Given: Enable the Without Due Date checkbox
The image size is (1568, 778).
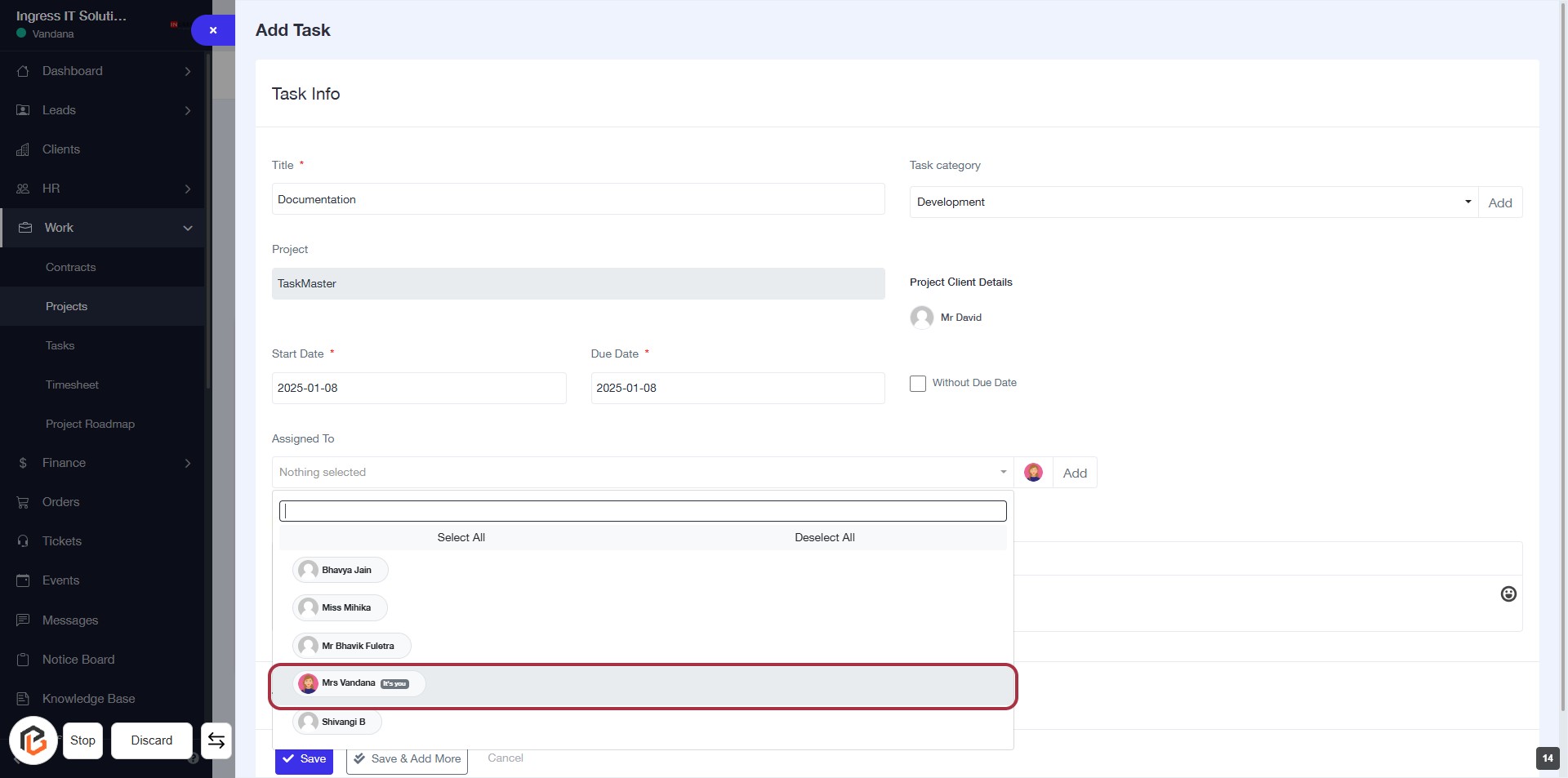Looking at the screenshot, I should tap(918, 384).
